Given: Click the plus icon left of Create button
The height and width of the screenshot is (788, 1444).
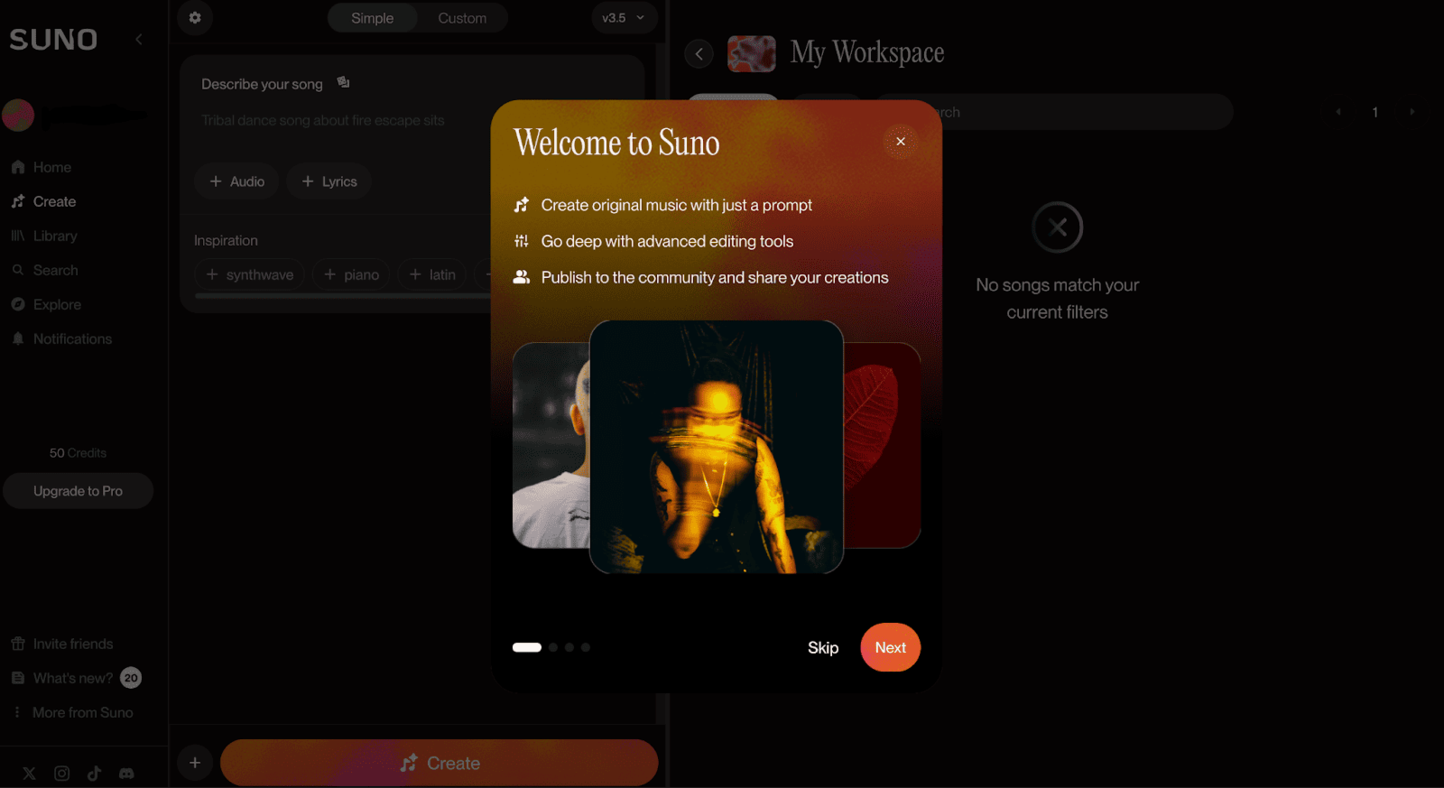Looking at the screenshot, I should pyautogui.click(x=195, y=763).
